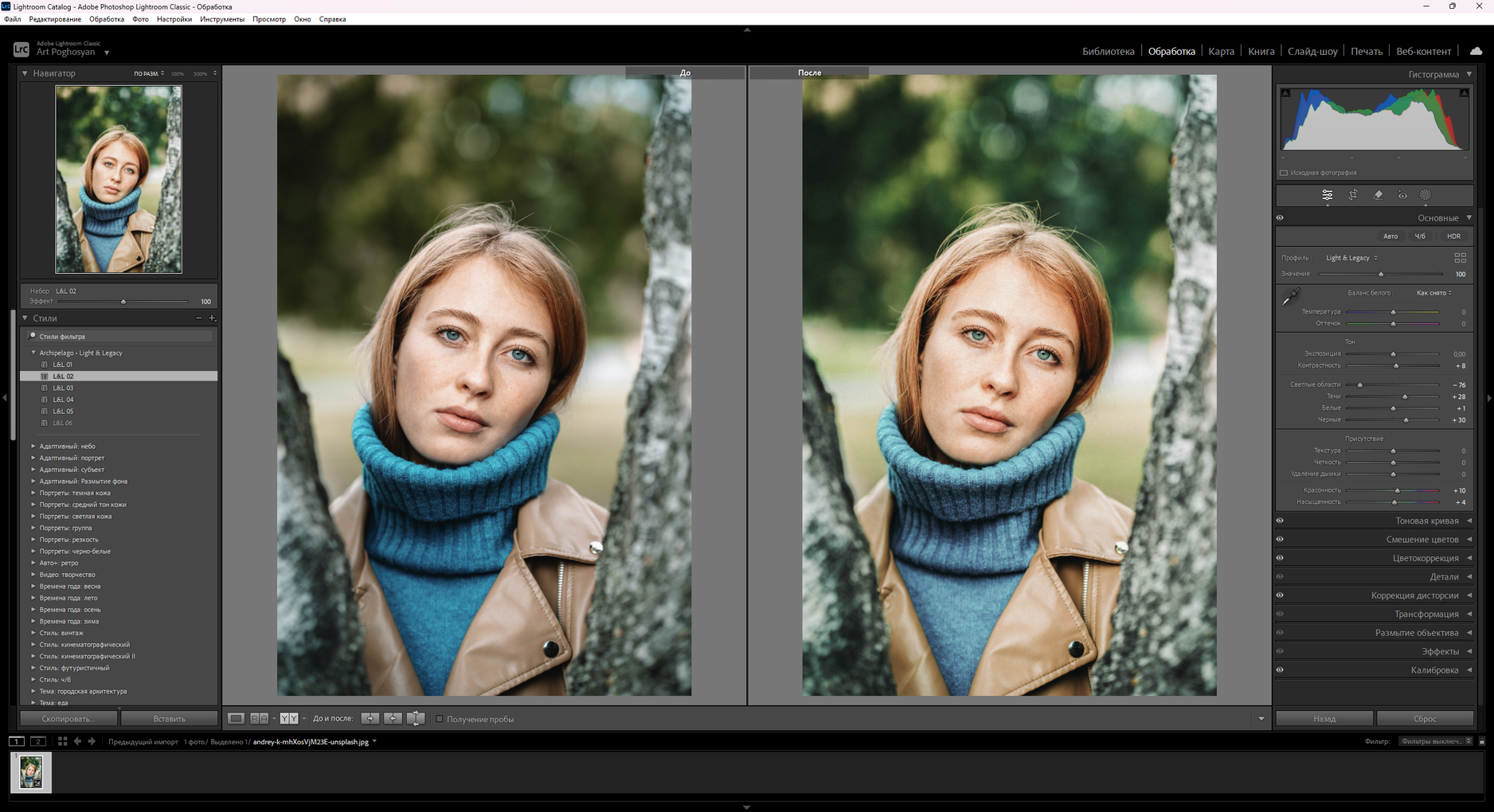This screenshot has width=1494, height=812.
Task: Toggle visibility of the Тоновая кривая panel
Action: [x=1280, y=521]
